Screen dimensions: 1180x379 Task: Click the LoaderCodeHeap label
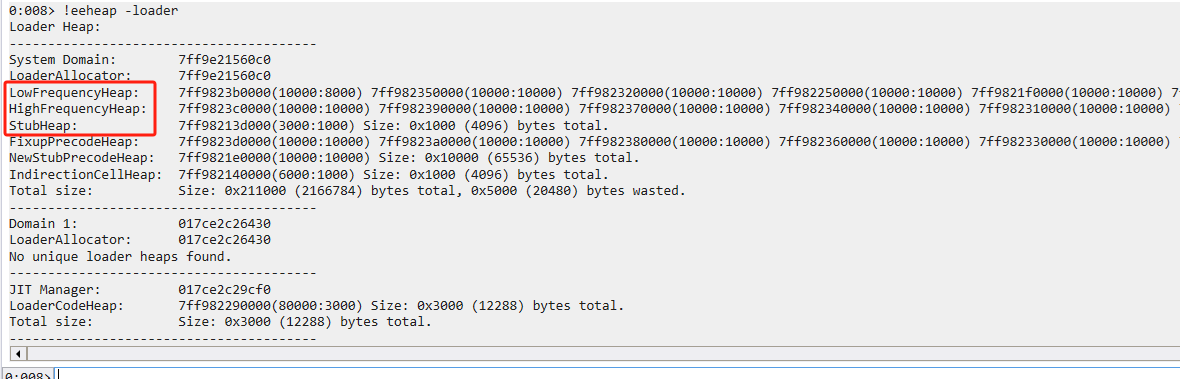click(x=67, y=306)
